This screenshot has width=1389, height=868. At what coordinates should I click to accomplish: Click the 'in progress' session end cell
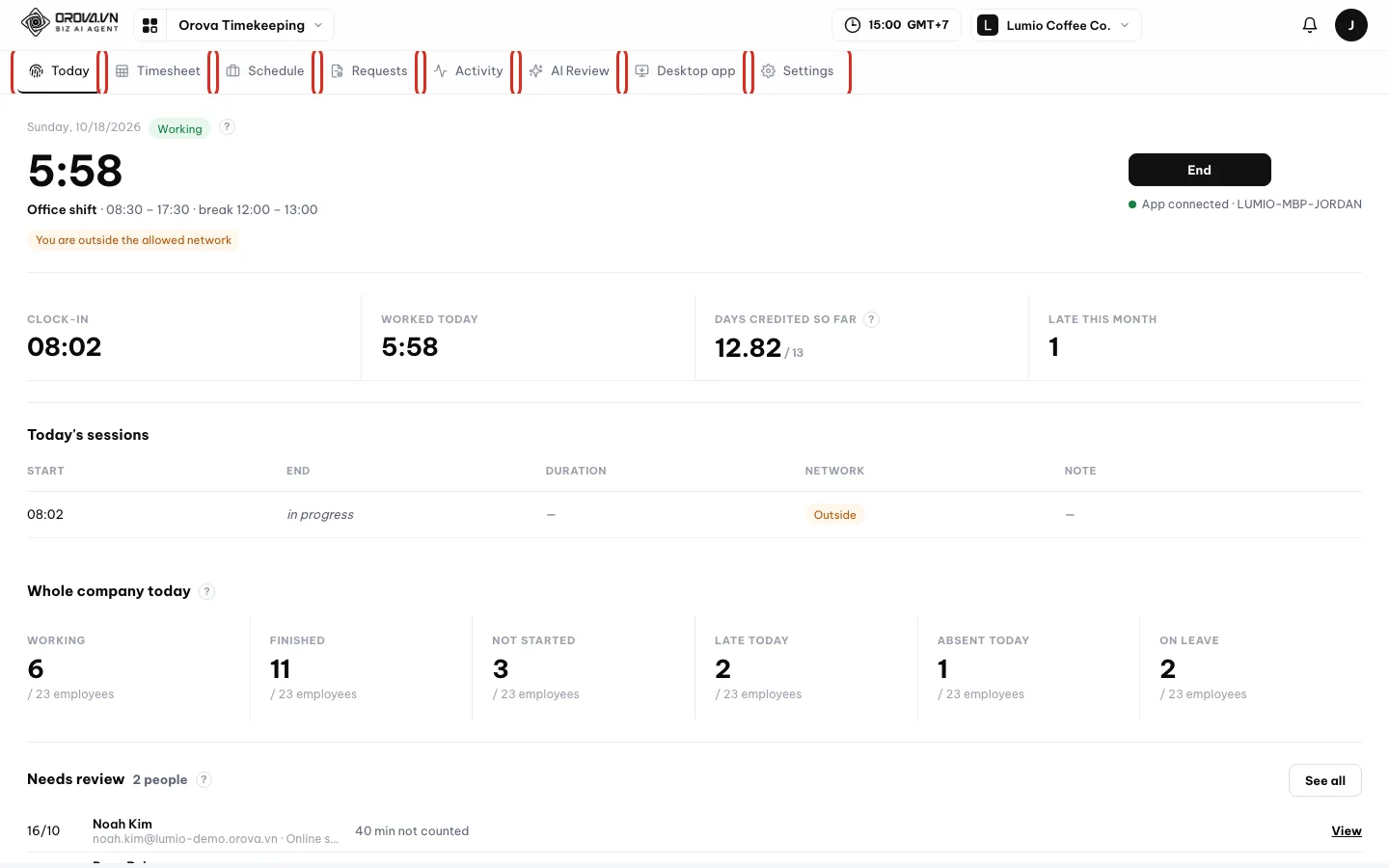pyautogui.click(x=320, y=515)
